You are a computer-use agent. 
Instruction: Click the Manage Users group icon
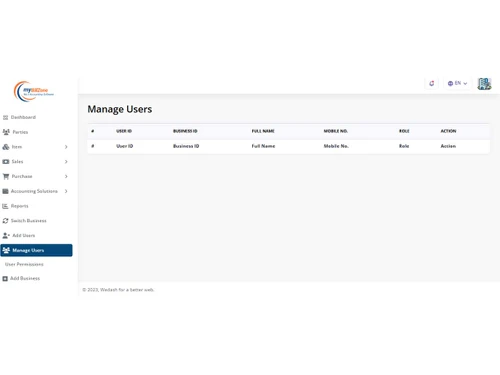tap(6, 250)
